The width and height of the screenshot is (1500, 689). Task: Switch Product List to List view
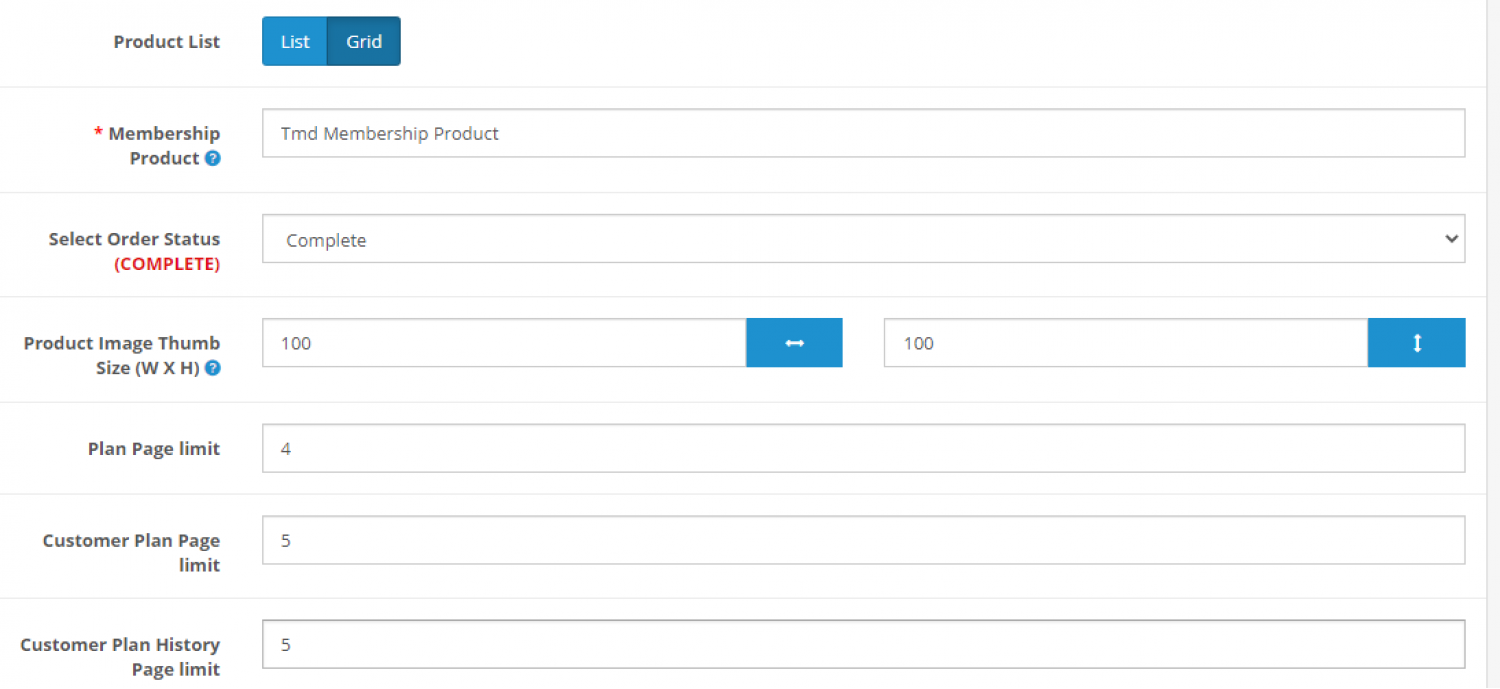295,41
